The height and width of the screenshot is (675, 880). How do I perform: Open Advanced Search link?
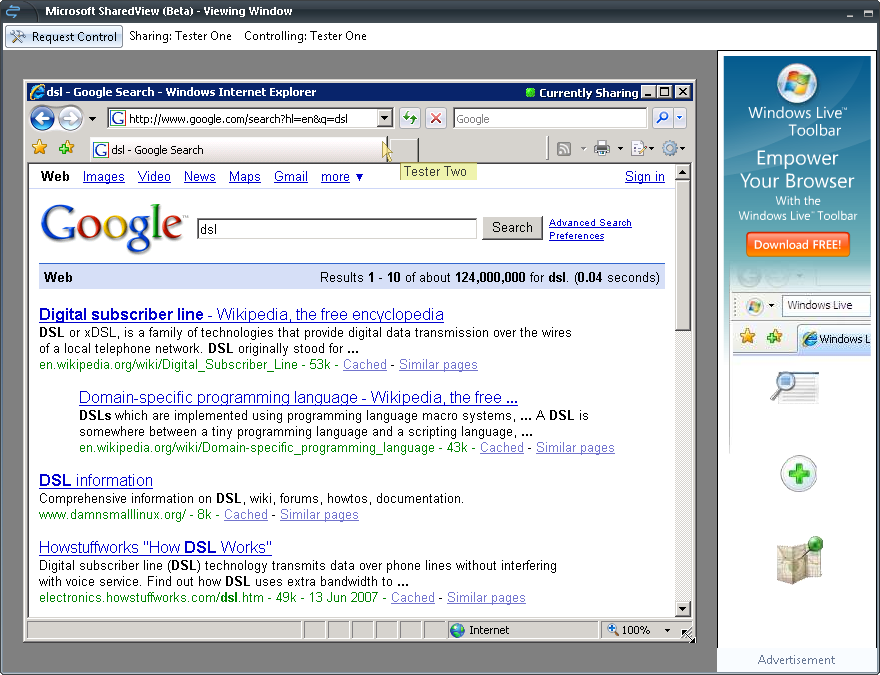(x=590, y=223)
